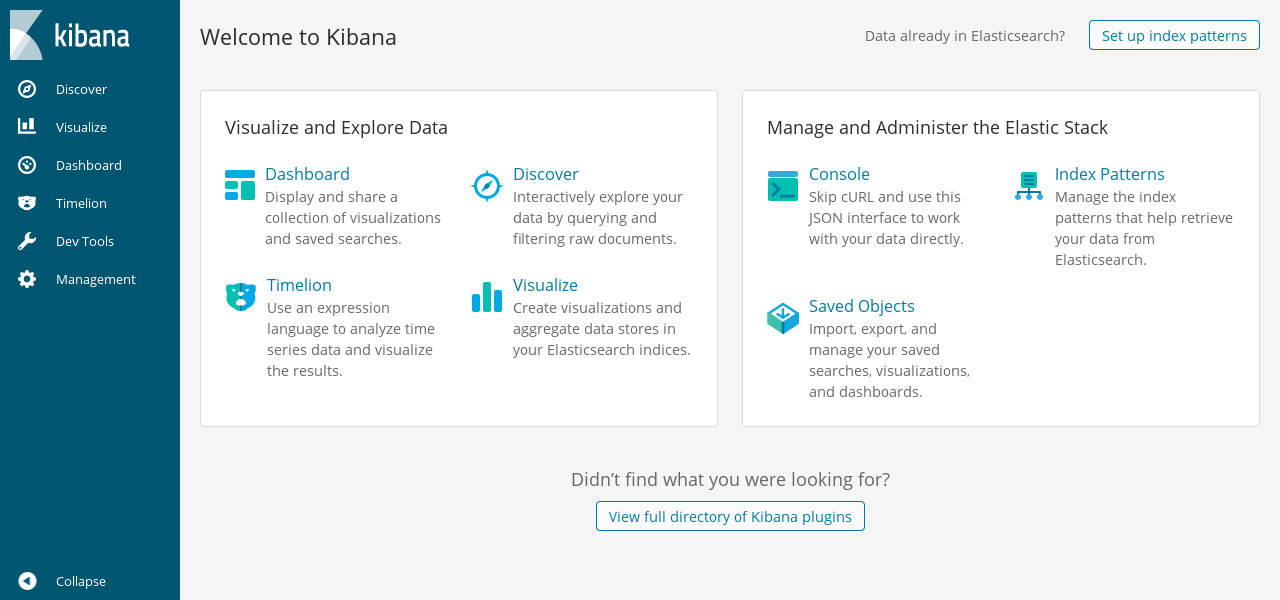Open Management in the sidebar
1280x600 pixels.
tap(96, 279)
